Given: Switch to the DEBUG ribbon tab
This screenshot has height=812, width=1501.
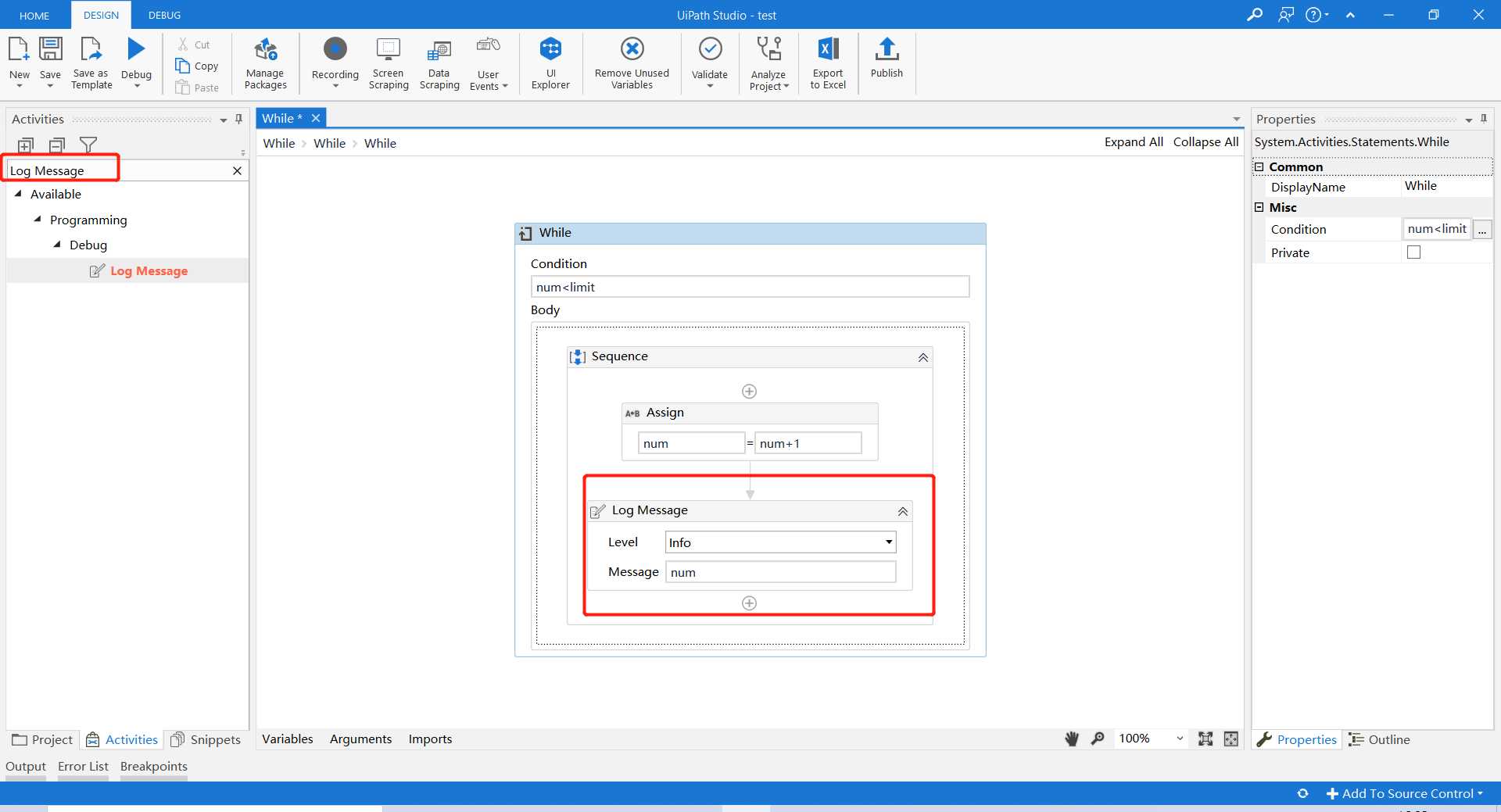Looking at the screenshot, I should [164, 15].
